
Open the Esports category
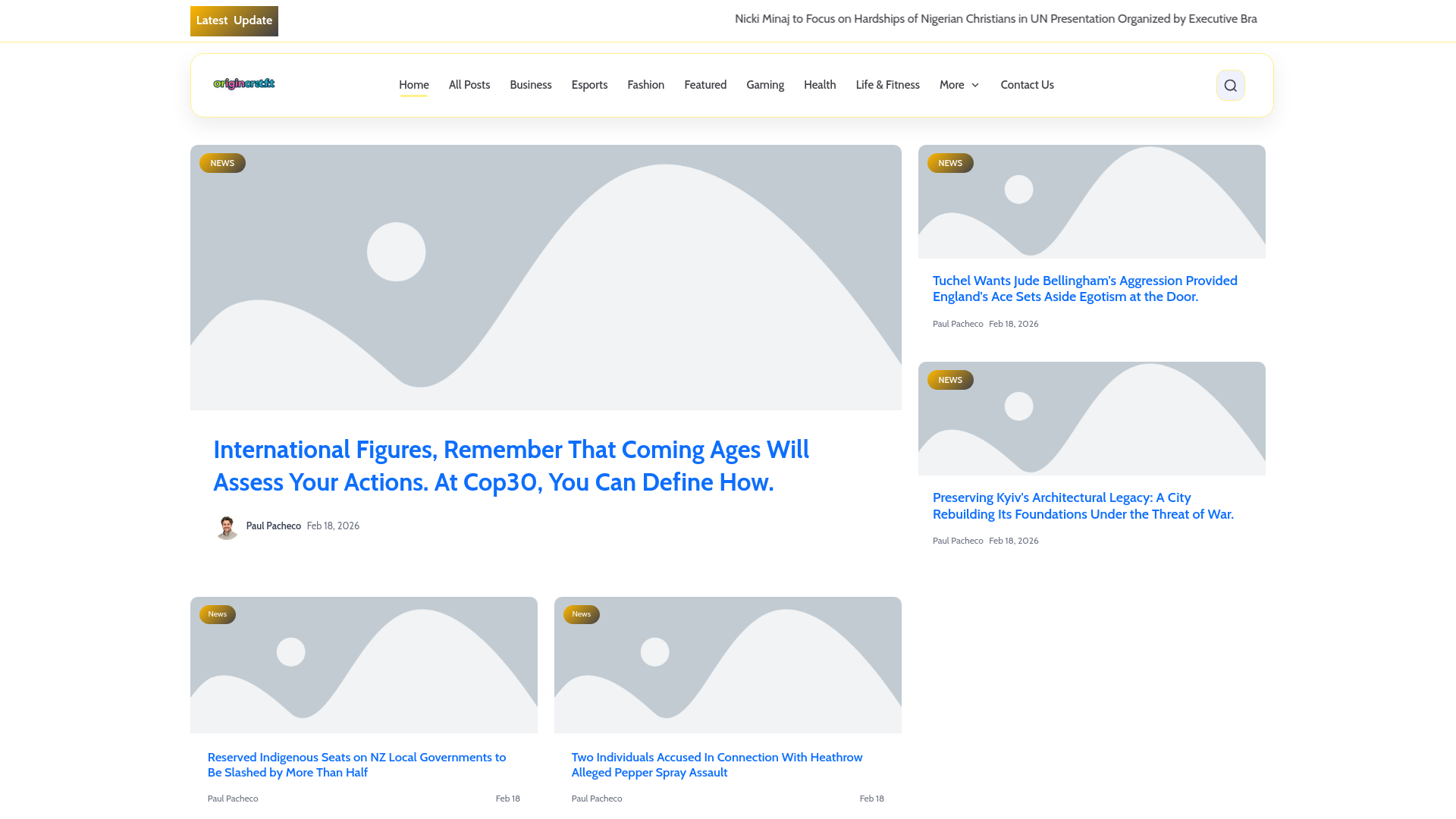coord(589,85)
